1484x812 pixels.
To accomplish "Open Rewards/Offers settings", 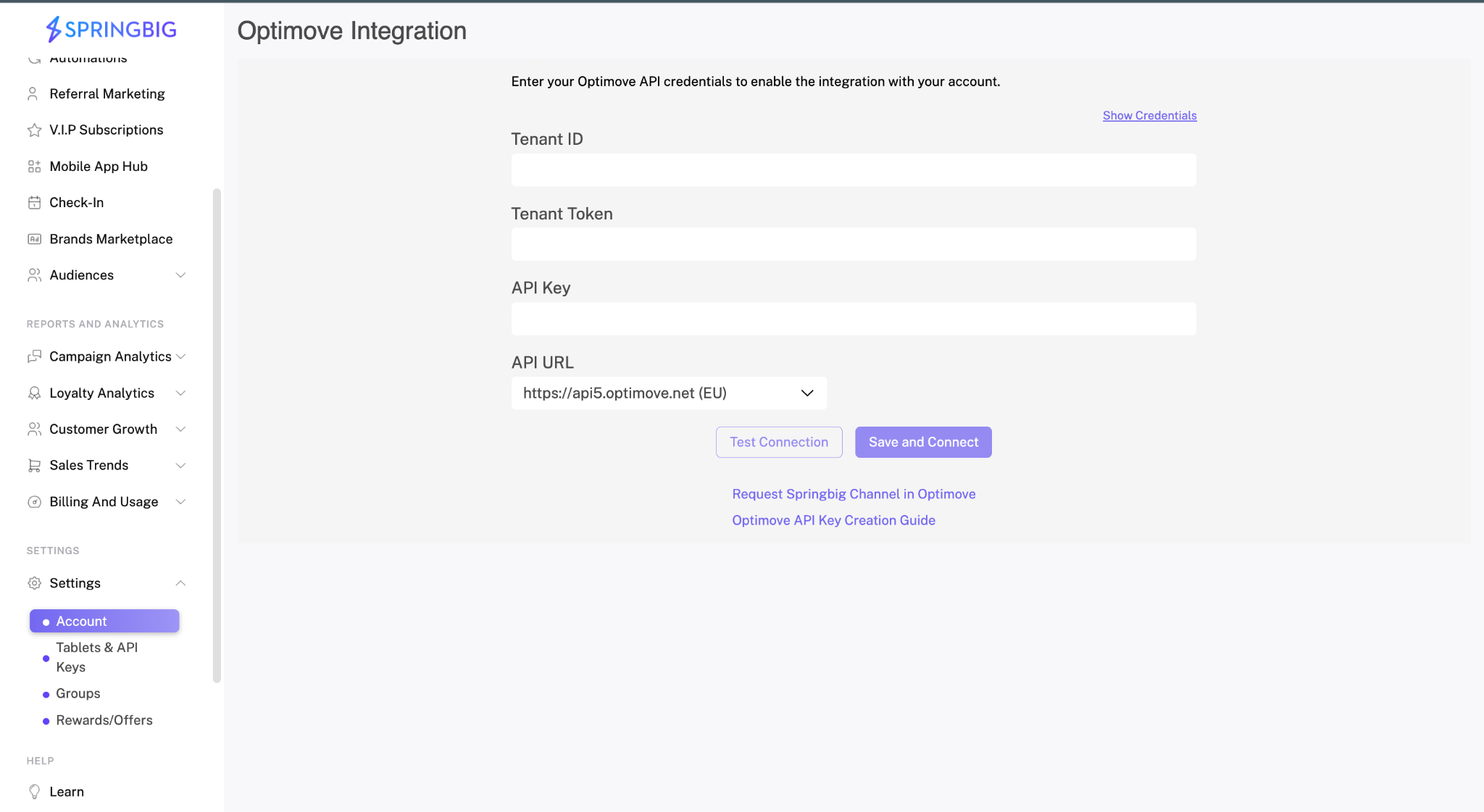I will tap(104, 720).
